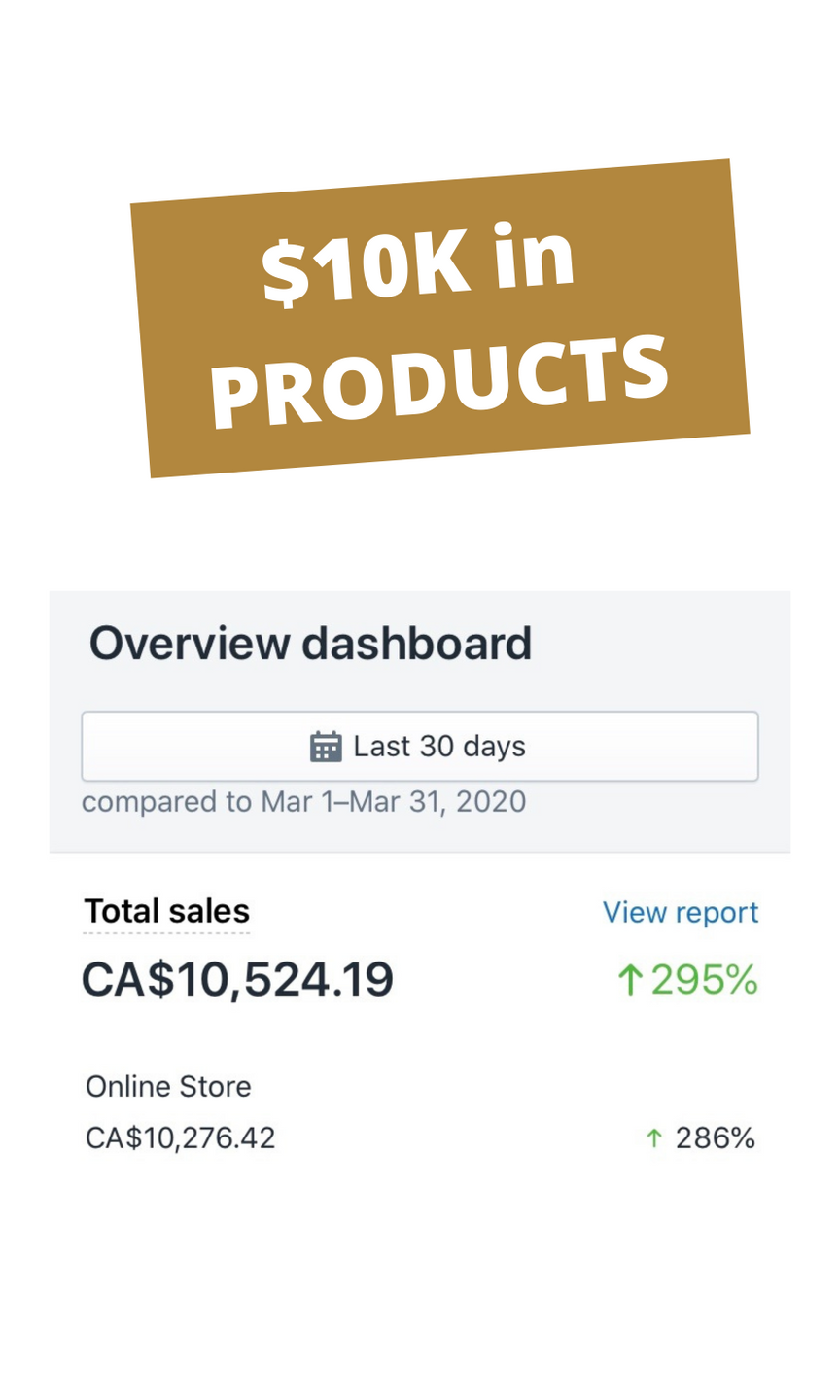Click the word dashboard in the heading
The height and width of the screenshot is (1400, 840).
coord(416,644)
